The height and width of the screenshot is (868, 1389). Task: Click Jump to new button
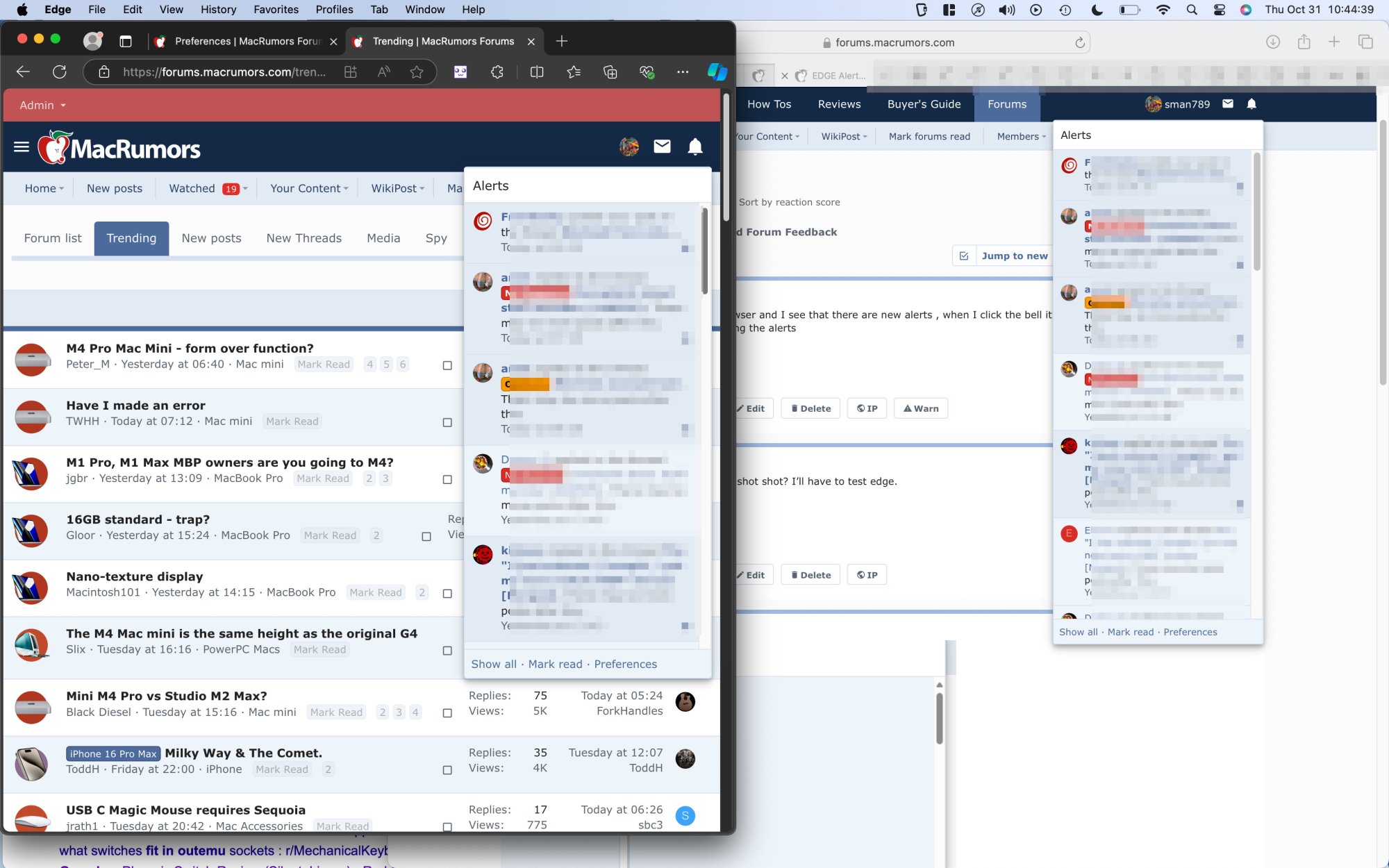(x=1014, y=256)
